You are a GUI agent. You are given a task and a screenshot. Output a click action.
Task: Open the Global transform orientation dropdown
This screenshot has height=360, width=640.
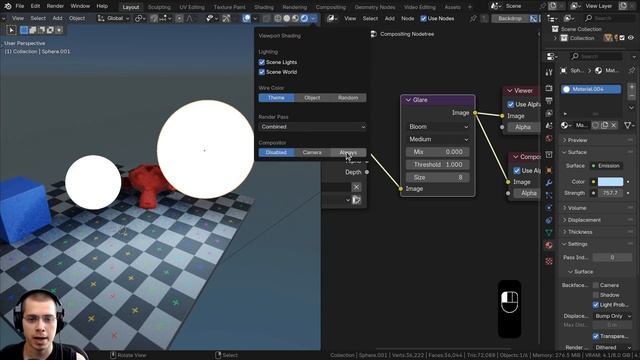coord(114,18)
